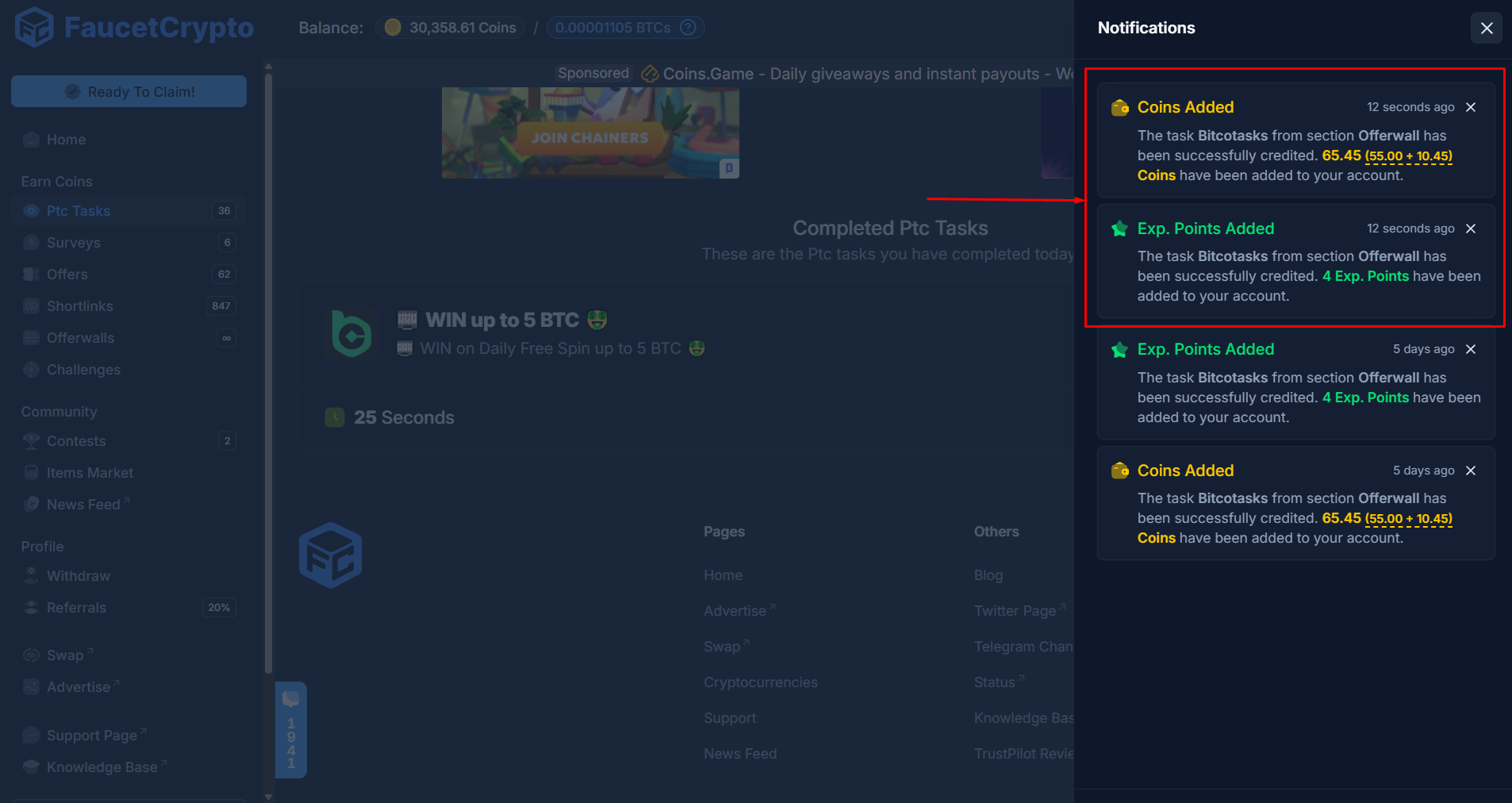Dismiss the 5 days ago Exp. Points notification
Image resolution: width=1512 pixels, height=803 pixels.
pyautogui.click(x=1470, y=349)
